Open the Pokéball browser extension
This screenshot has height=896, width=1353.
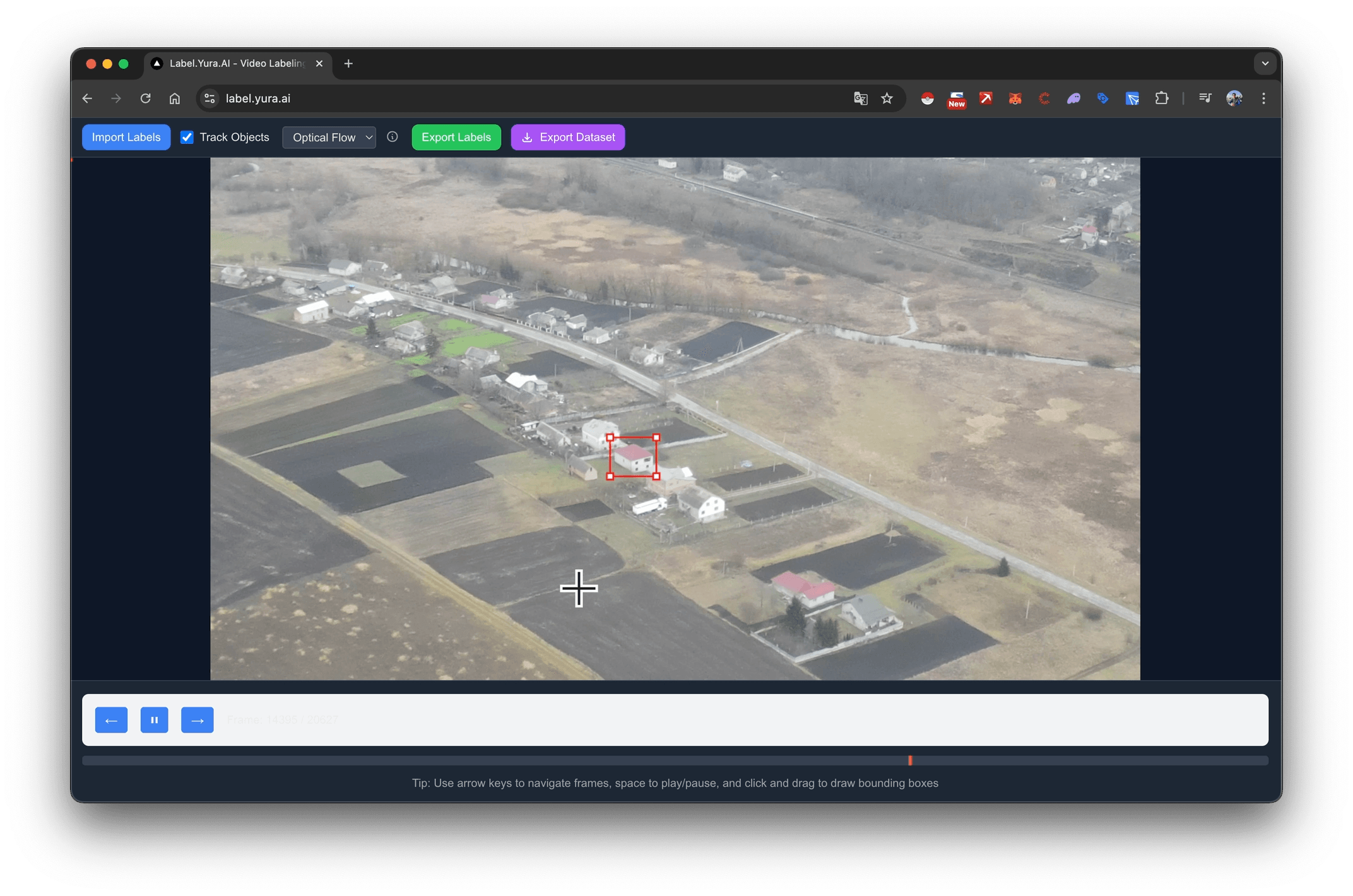point(927,98)
